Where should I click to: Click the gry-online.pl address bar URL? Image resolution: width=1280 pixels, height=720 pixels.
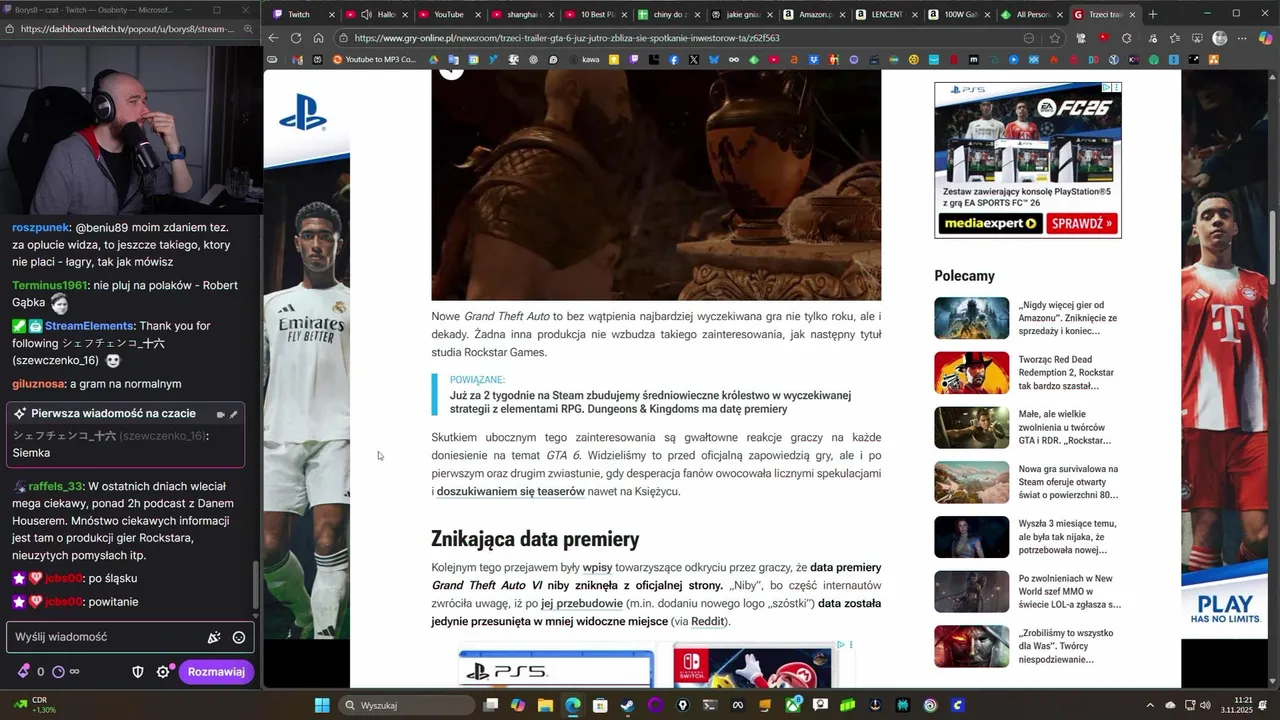tap(566, 38)
